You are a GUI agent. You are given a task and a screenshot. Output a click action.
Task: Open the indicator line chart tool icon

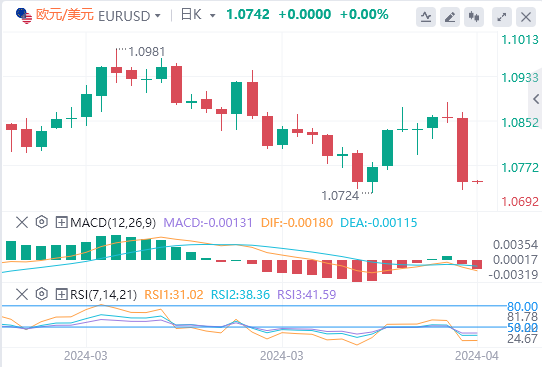[426, 16]
